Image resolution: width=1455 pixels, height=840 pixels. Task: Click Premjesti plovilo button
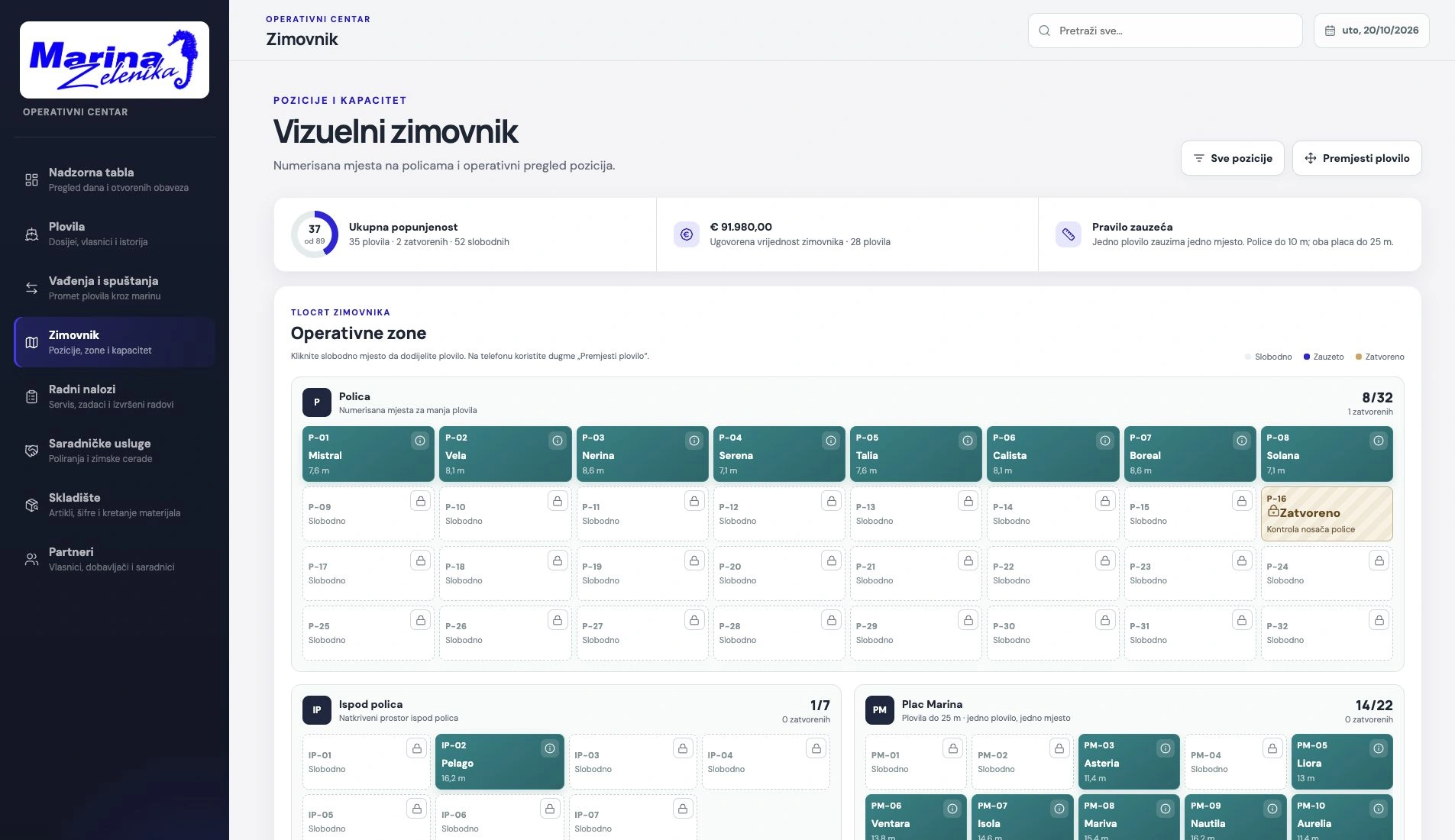pos(1357,158)
